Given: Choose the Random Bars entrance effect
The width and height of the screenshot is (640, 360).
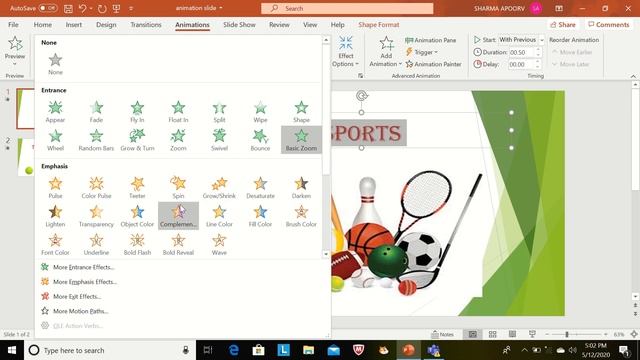Looking at the screenshot, I should (96, 140).
